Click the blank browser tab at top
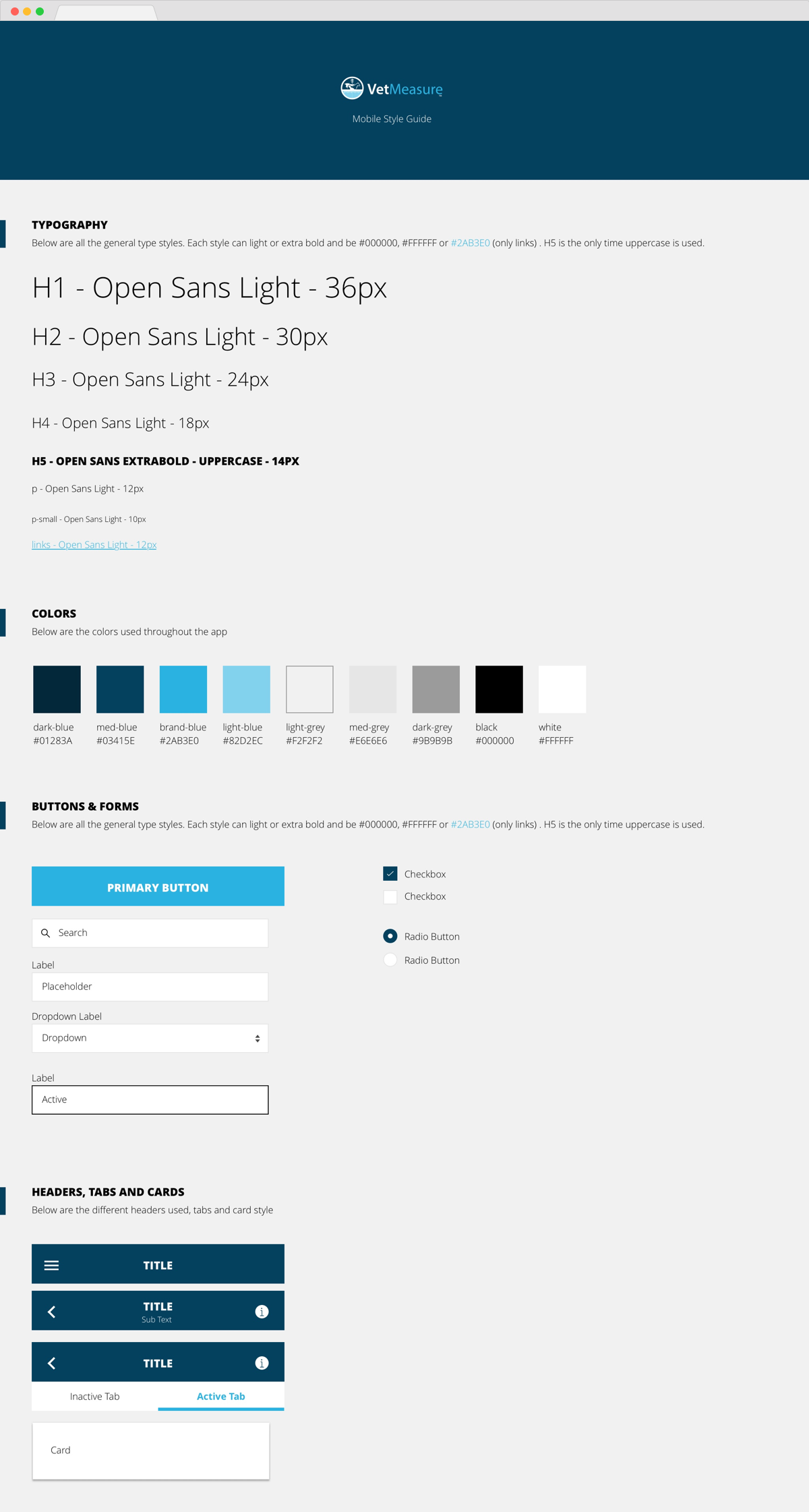Viewport: 809px width, 1512px height. [x=107, y=12]
